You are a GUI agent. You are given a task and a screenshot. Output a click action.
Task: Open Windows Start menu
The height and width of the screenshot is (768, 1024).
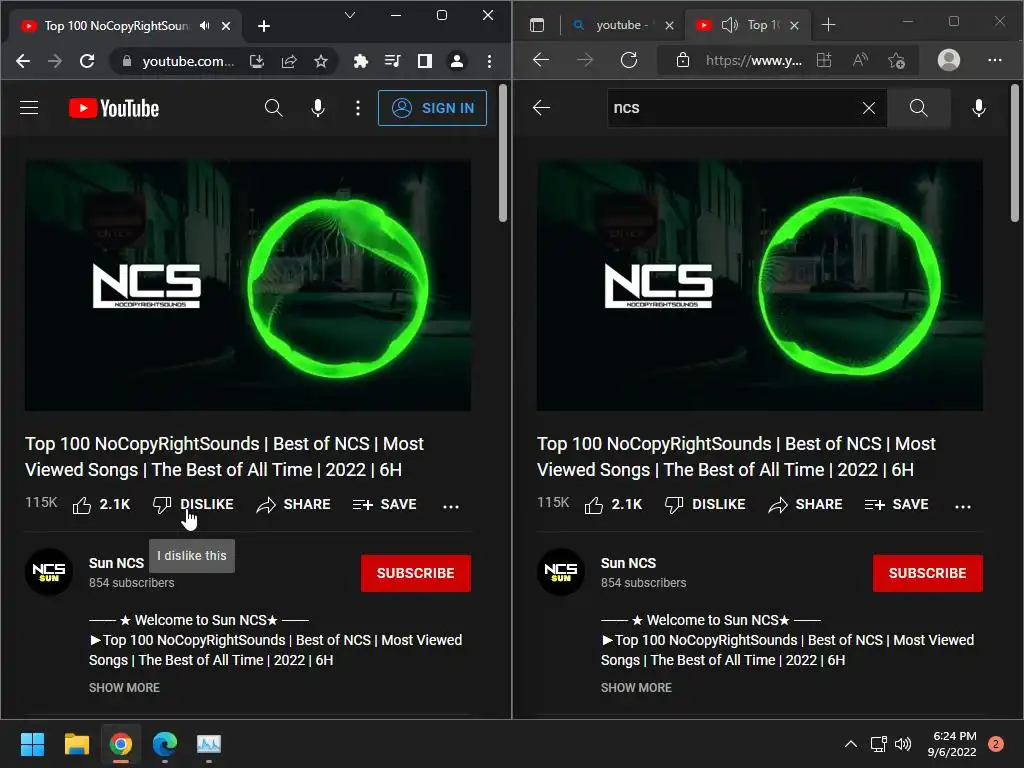32,744
